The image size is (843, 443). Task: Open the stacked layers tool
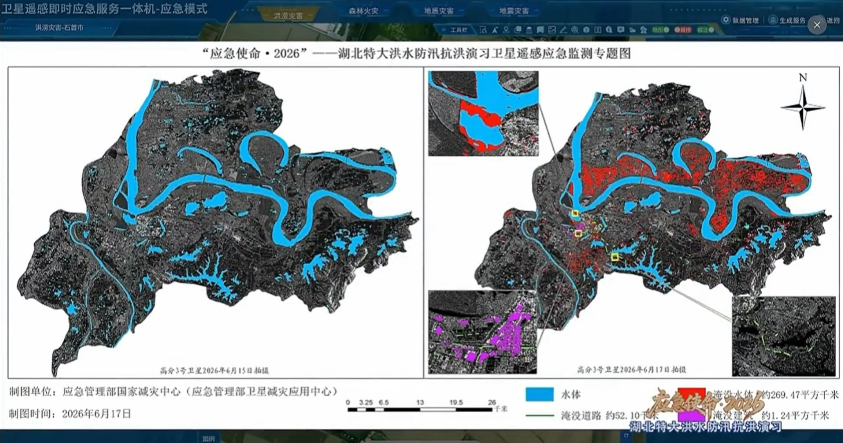click(x=518, y=30)
